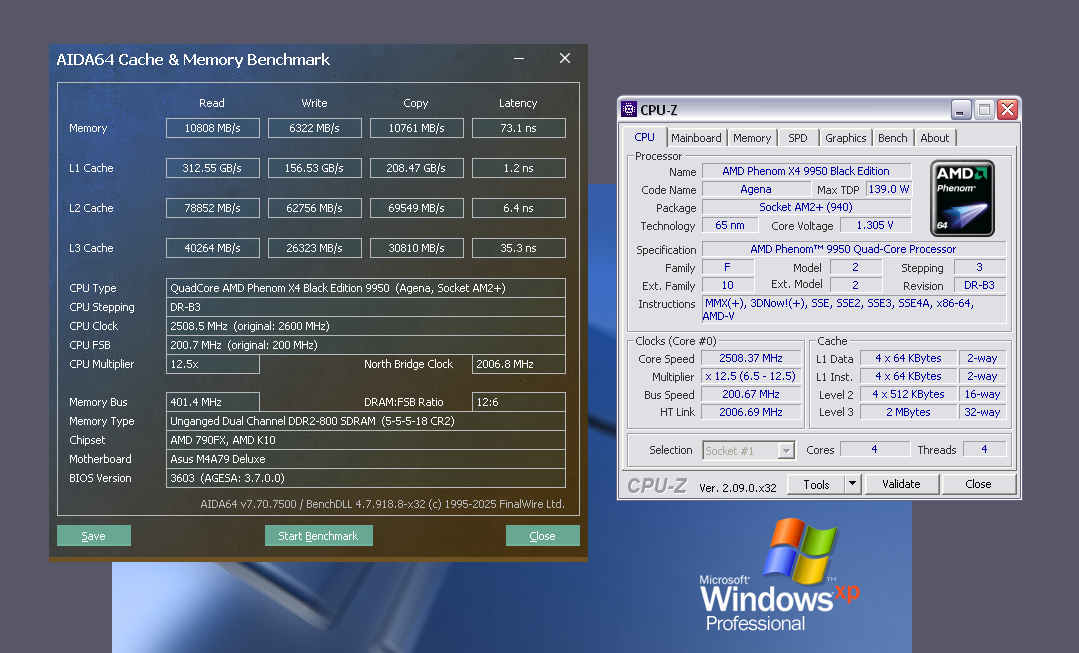Click the Close button at AIDA64's bottom right
Screen dimensions: 1079x653
pyautogui.click(x=542, y=536)
